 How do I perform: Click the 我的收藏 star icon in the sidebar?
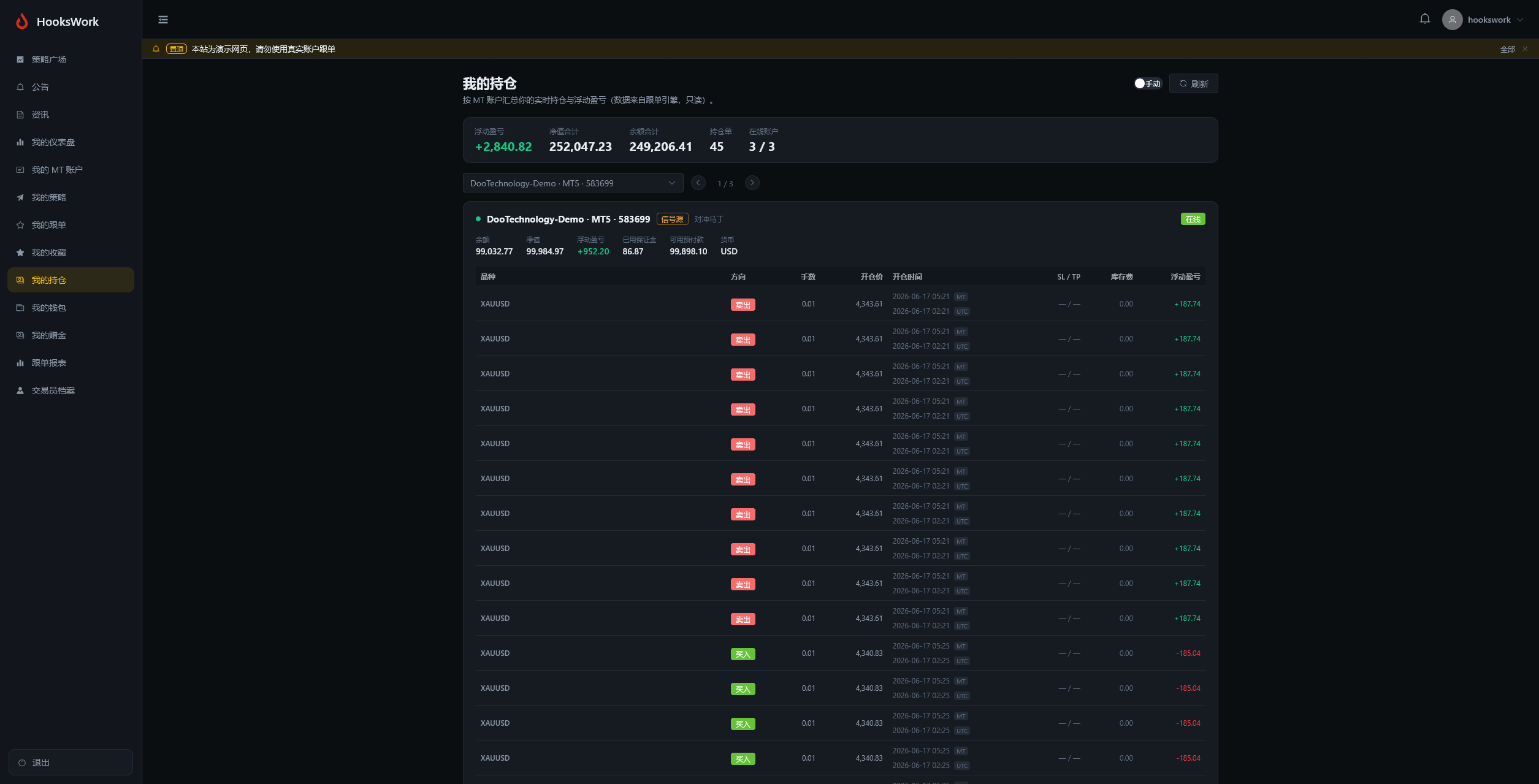point(20,253)
